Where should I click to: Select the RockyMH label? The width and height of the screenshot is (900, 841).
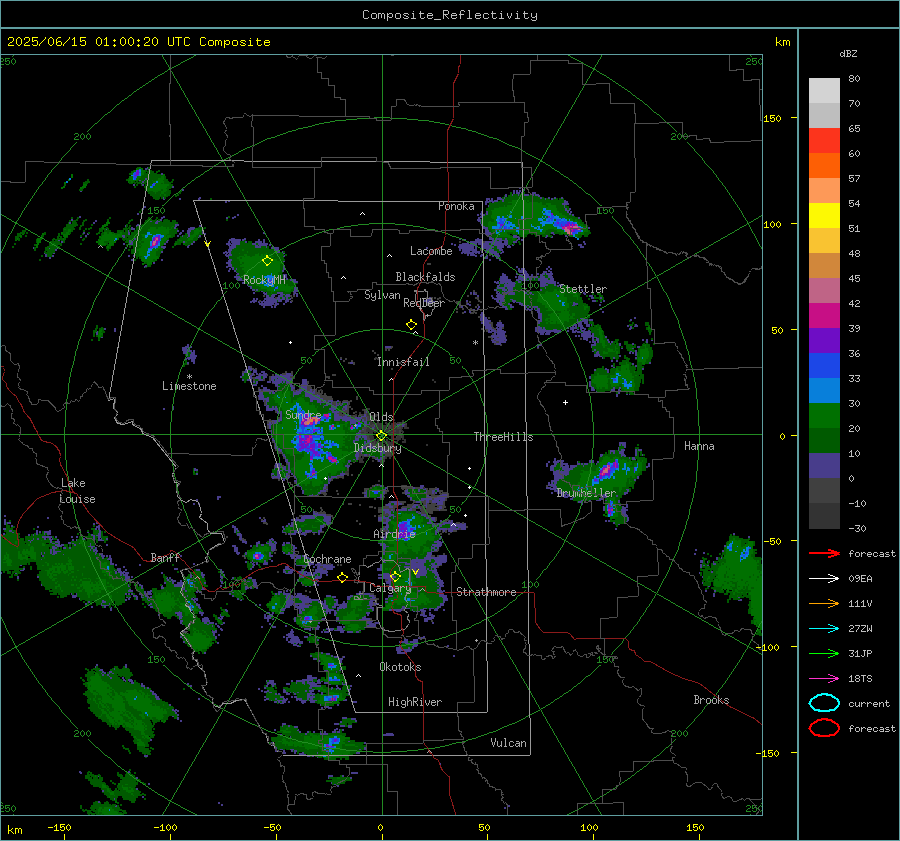(x=264, y=280)
